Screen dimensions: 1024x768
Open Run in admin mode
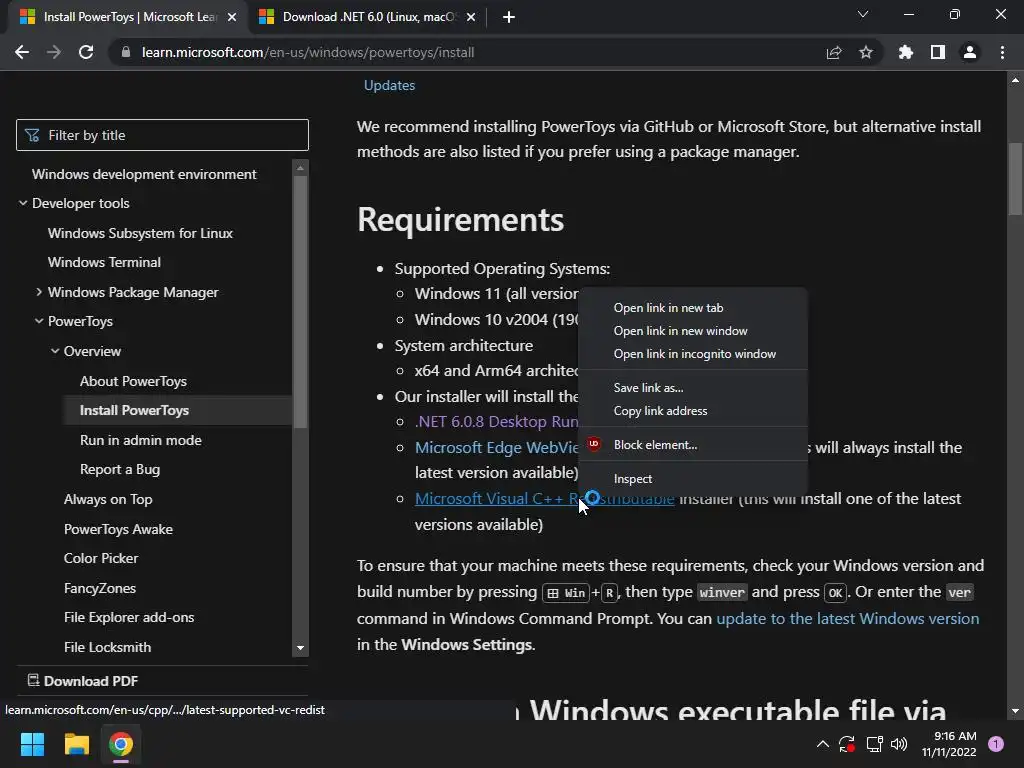pos(140,440)
